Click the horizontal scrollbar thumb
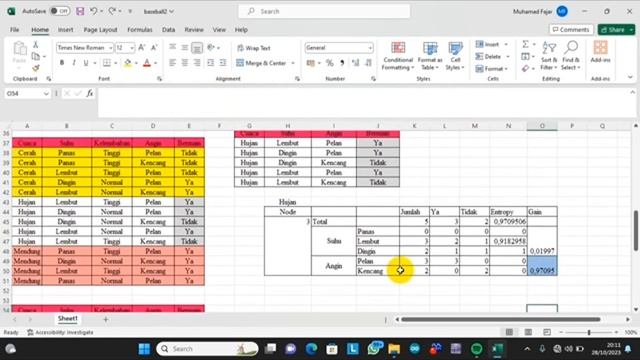Screen dimensions: 640x360 (x=501, y=320)
